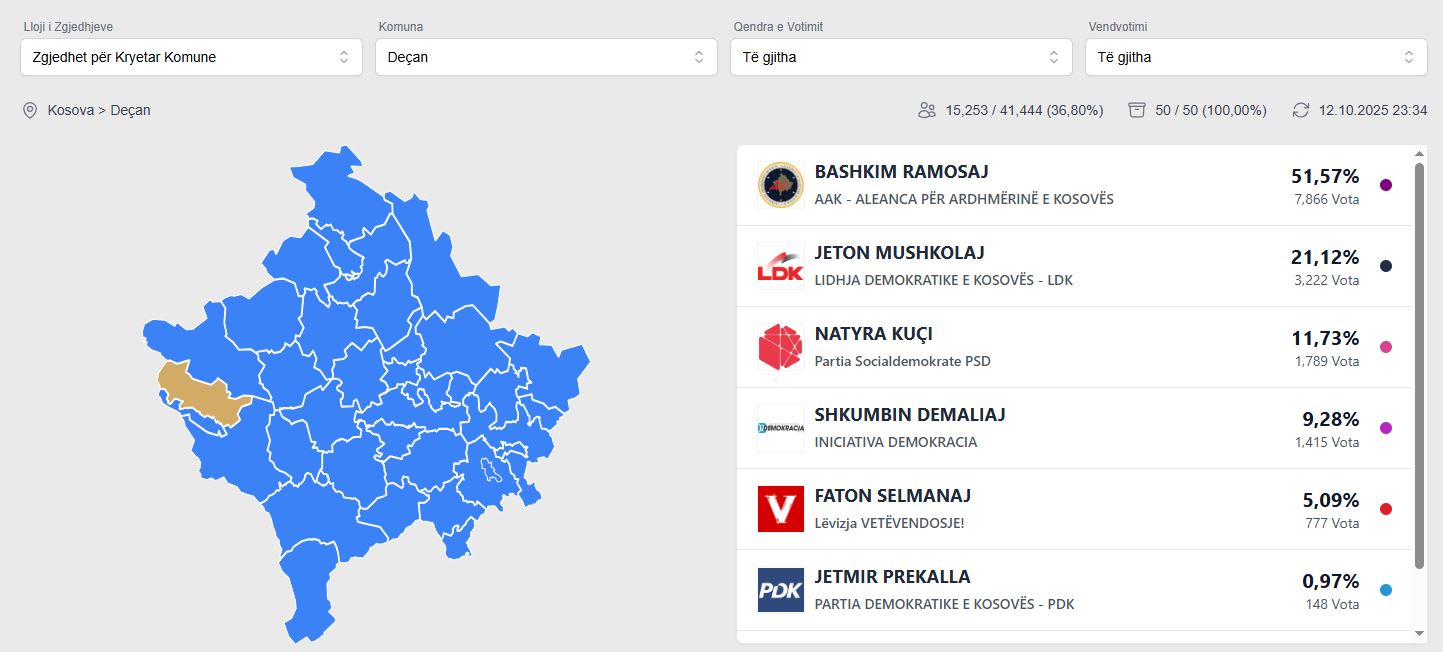
Task: Click the red dot for Faton Selmanaj
Action: pyautogui.click(x=1386, y=509)
